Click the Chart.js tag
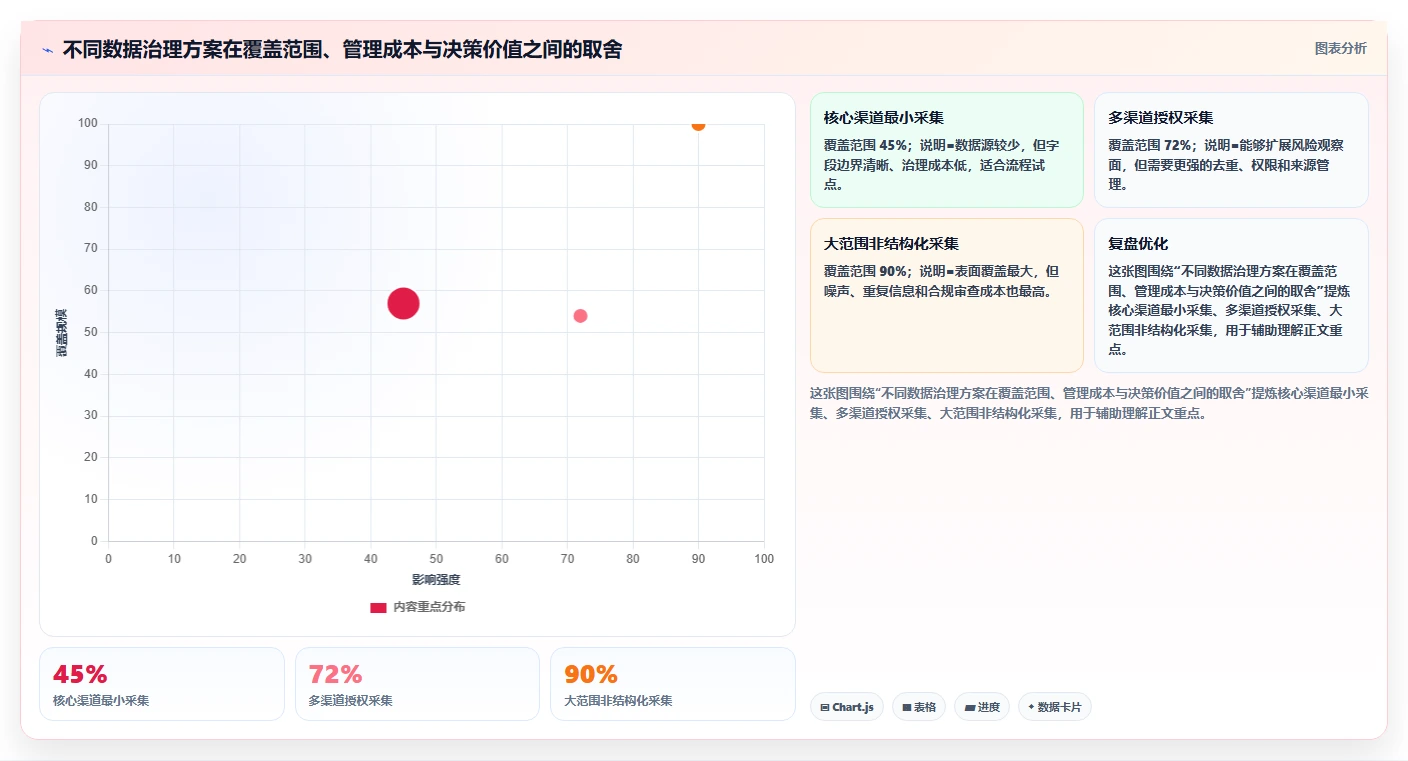Viewport: 1408px width, 761px height. [x=847, y=707]
